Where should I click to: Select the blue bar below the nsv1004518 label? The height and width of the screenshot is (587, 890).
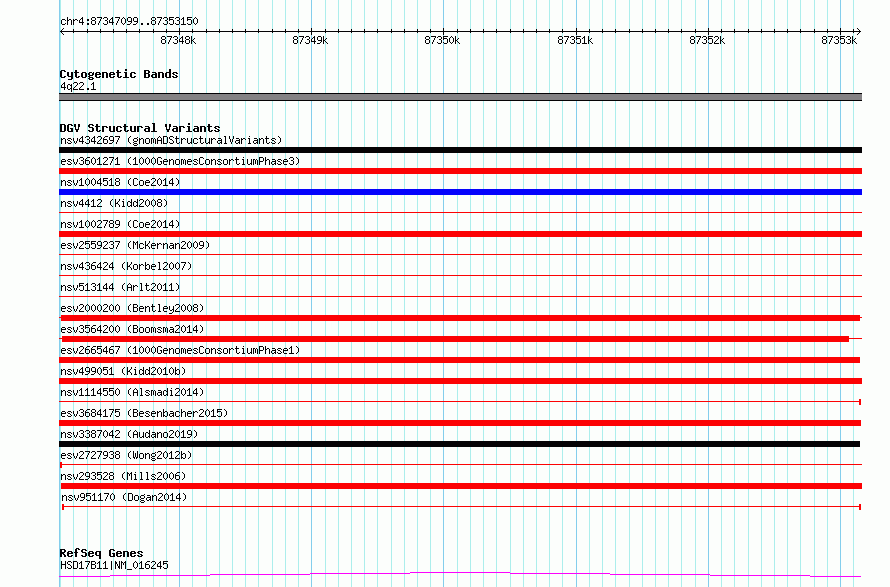click(460, 192)
